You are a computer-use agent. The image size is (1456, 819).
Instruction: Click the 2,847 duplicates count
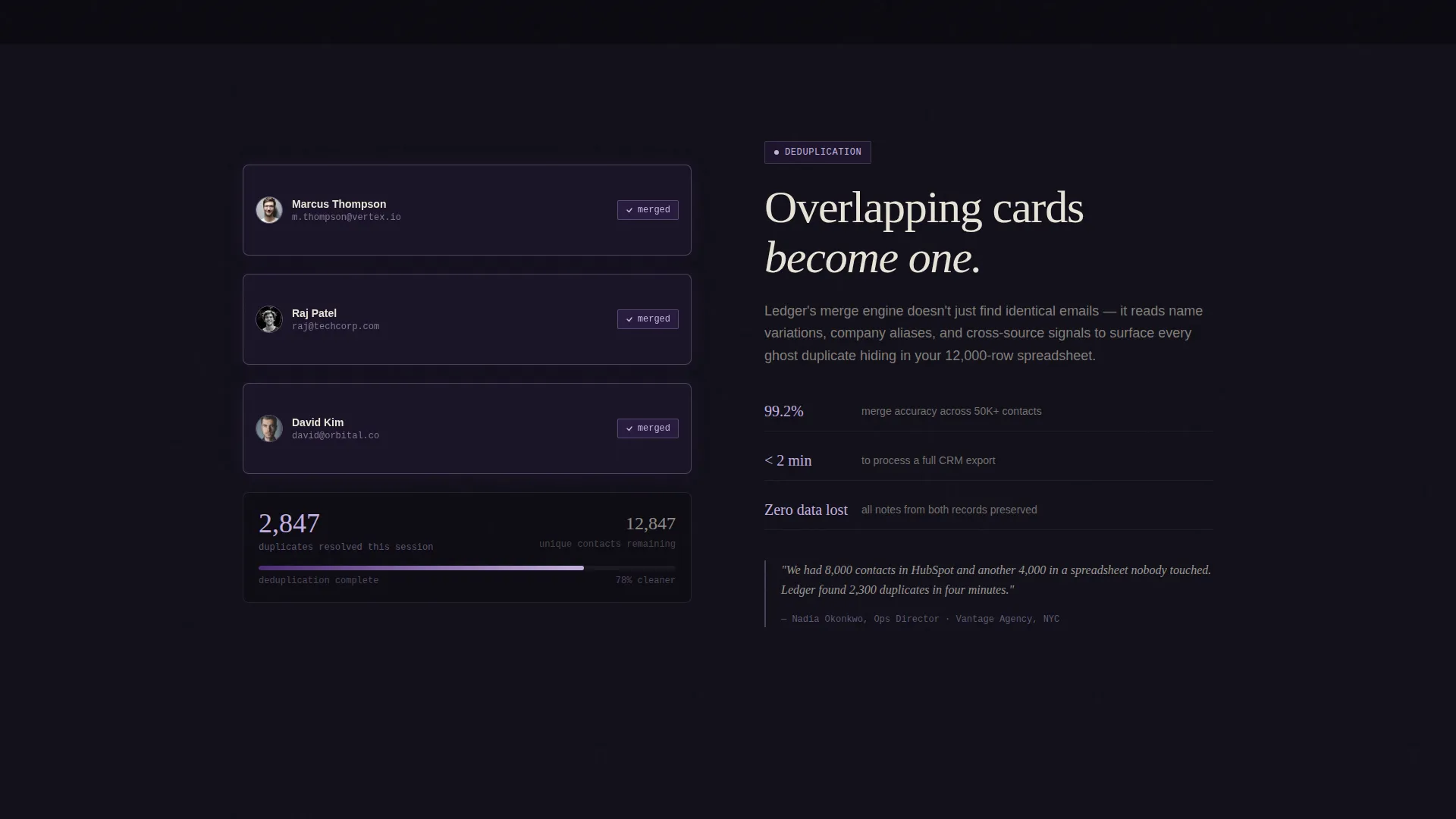(x=289, y=523)
